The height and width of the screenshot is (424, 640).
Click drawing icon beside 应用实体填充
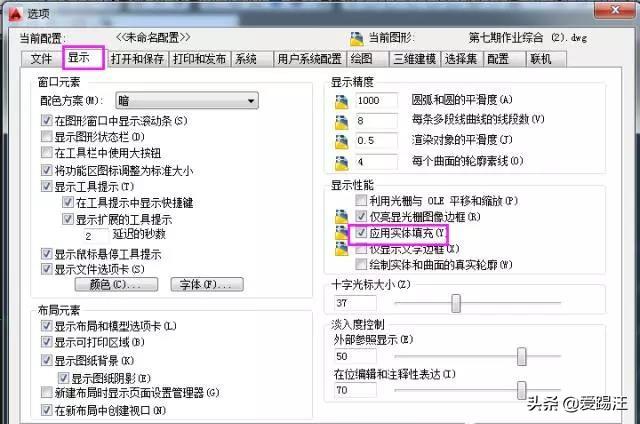[x=341, y=233]
